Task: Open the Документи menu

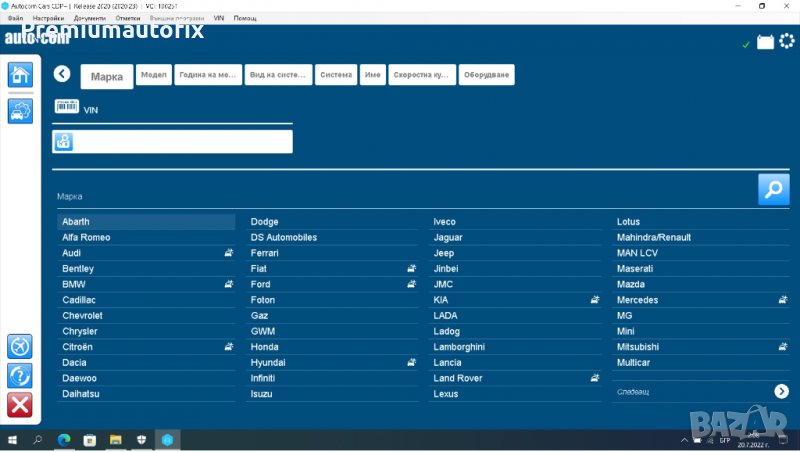Action: (x=89, y=18)
